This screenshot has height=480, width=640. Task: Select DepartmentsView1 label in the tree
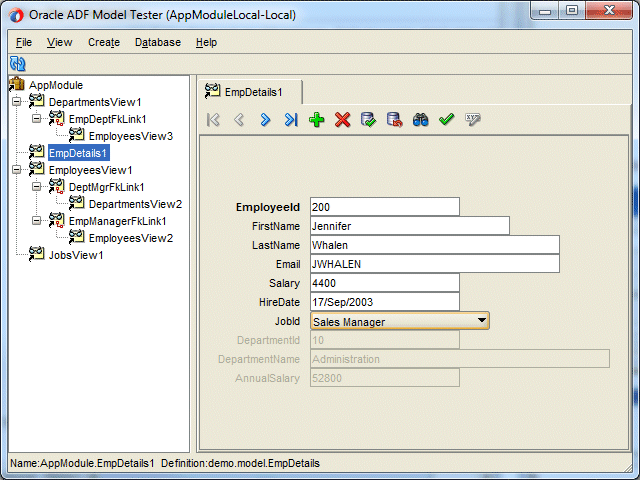[x=95, y=102]
